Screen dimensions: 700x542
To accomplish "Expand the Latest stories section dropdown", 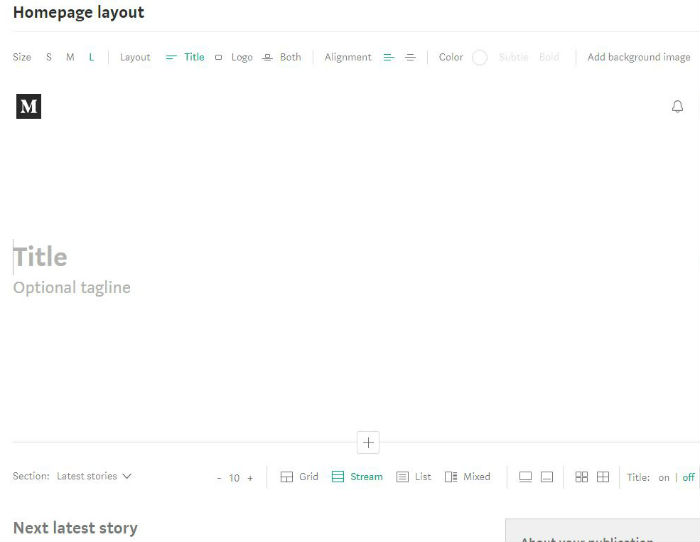I will click(x=94, y=477).
